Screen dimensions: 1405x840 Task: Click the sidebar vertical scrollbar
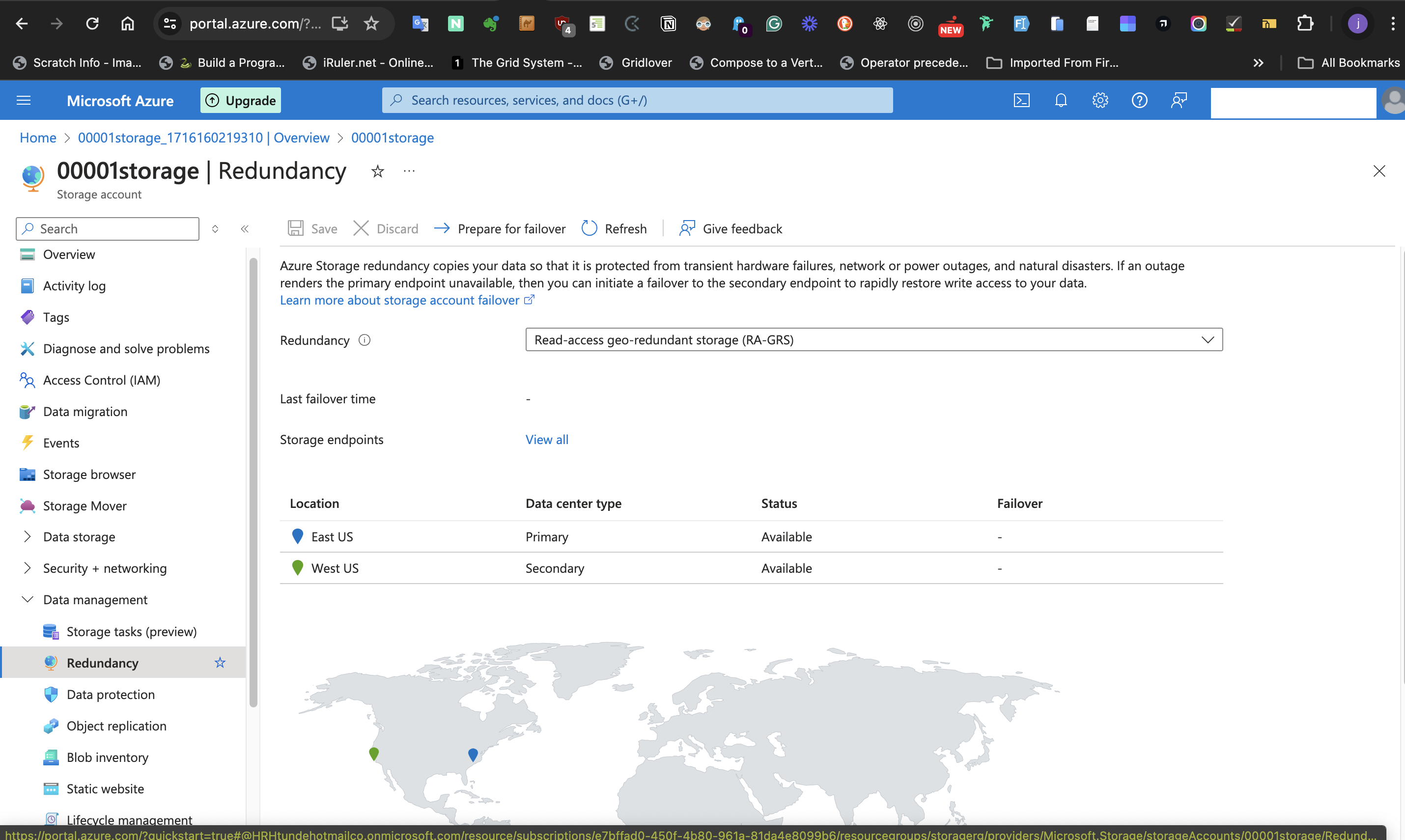click(253, 481)
